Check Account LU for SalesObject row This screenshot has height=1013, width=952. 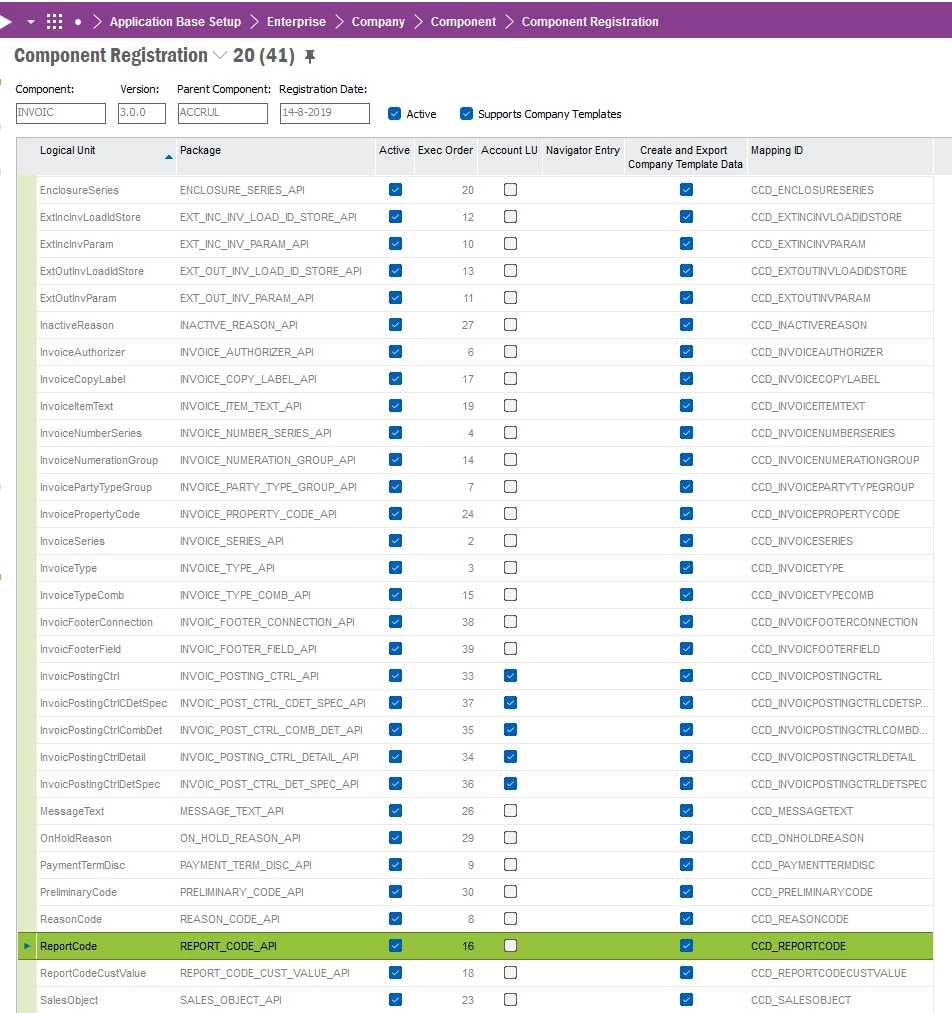click(x=510, y=999)
